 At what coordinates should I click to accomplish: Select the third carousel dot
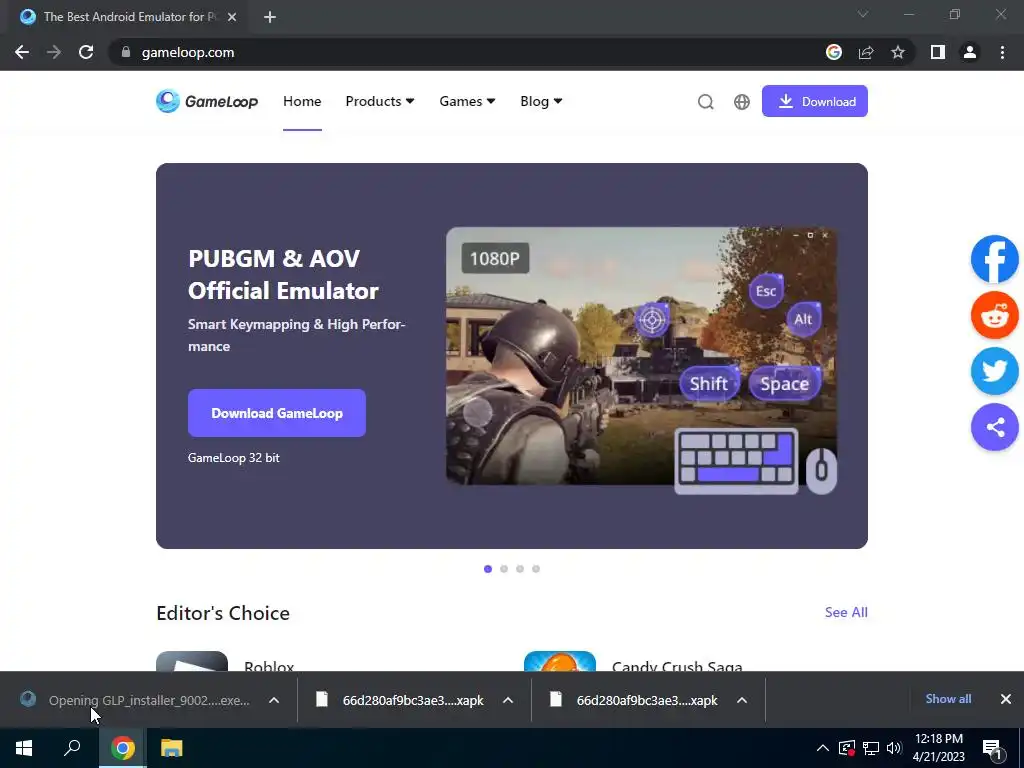[520, 569]
